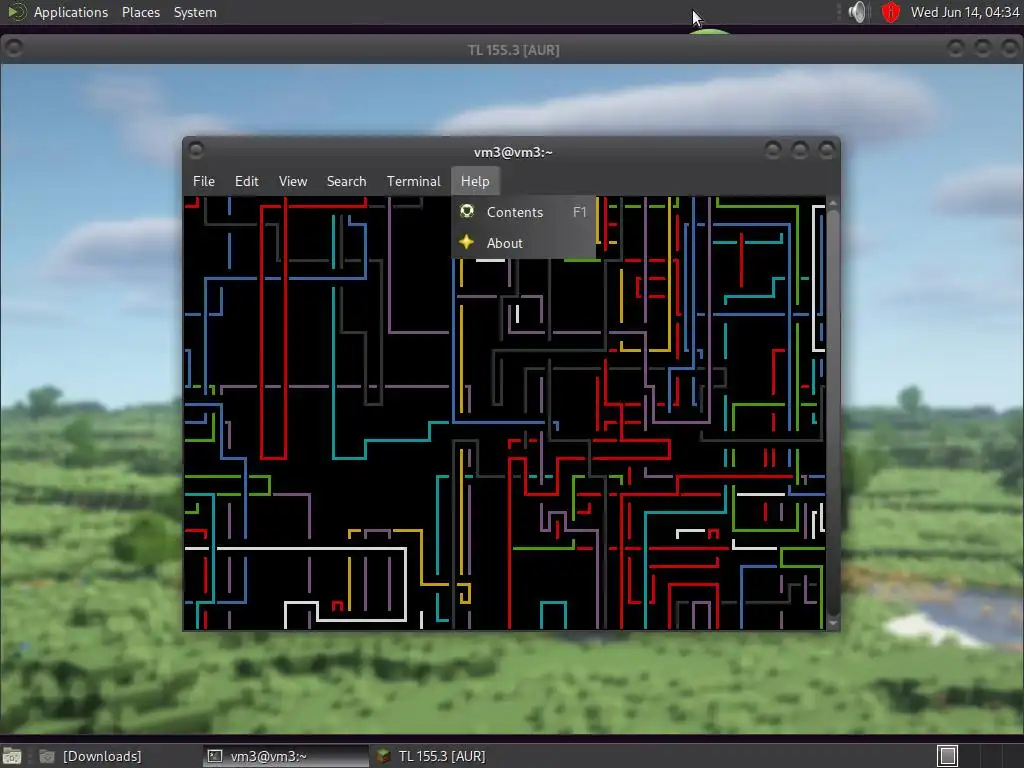Maximize the vm3@vm3 terminal window

800,151
